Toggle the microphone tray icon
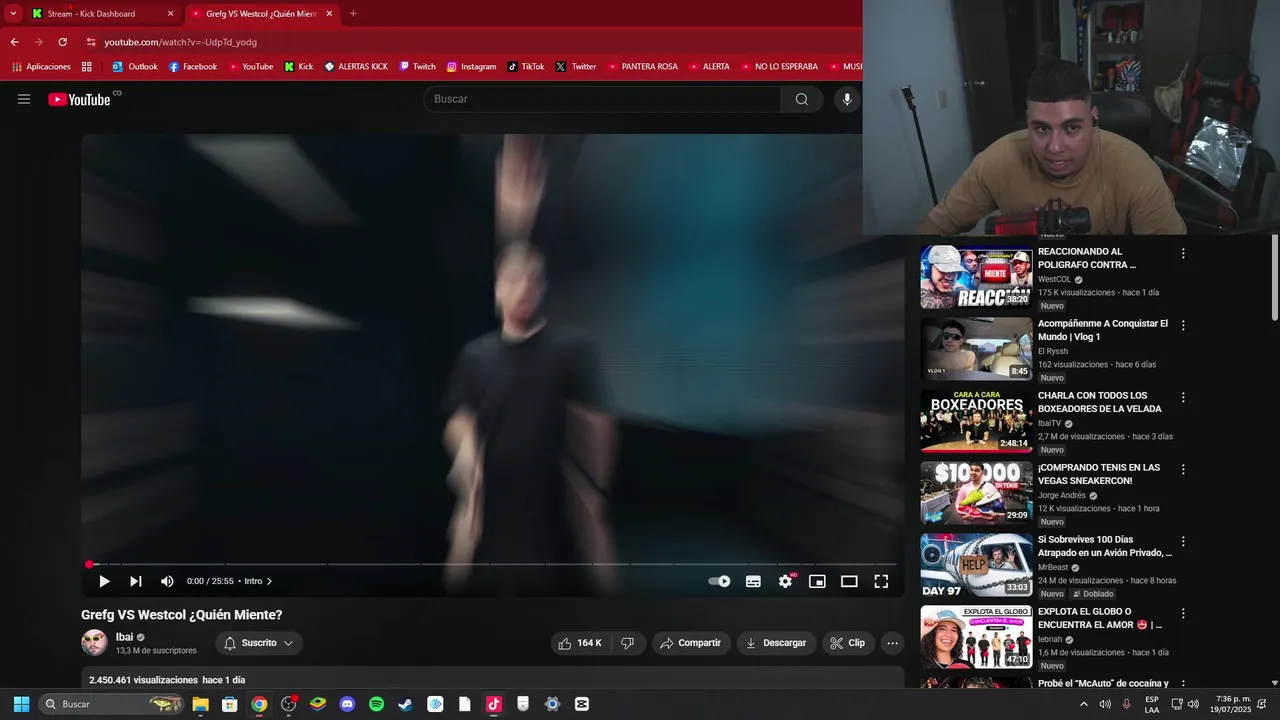The width and height of the screenshot is (1280, 720). click(x=1126, y=704)
